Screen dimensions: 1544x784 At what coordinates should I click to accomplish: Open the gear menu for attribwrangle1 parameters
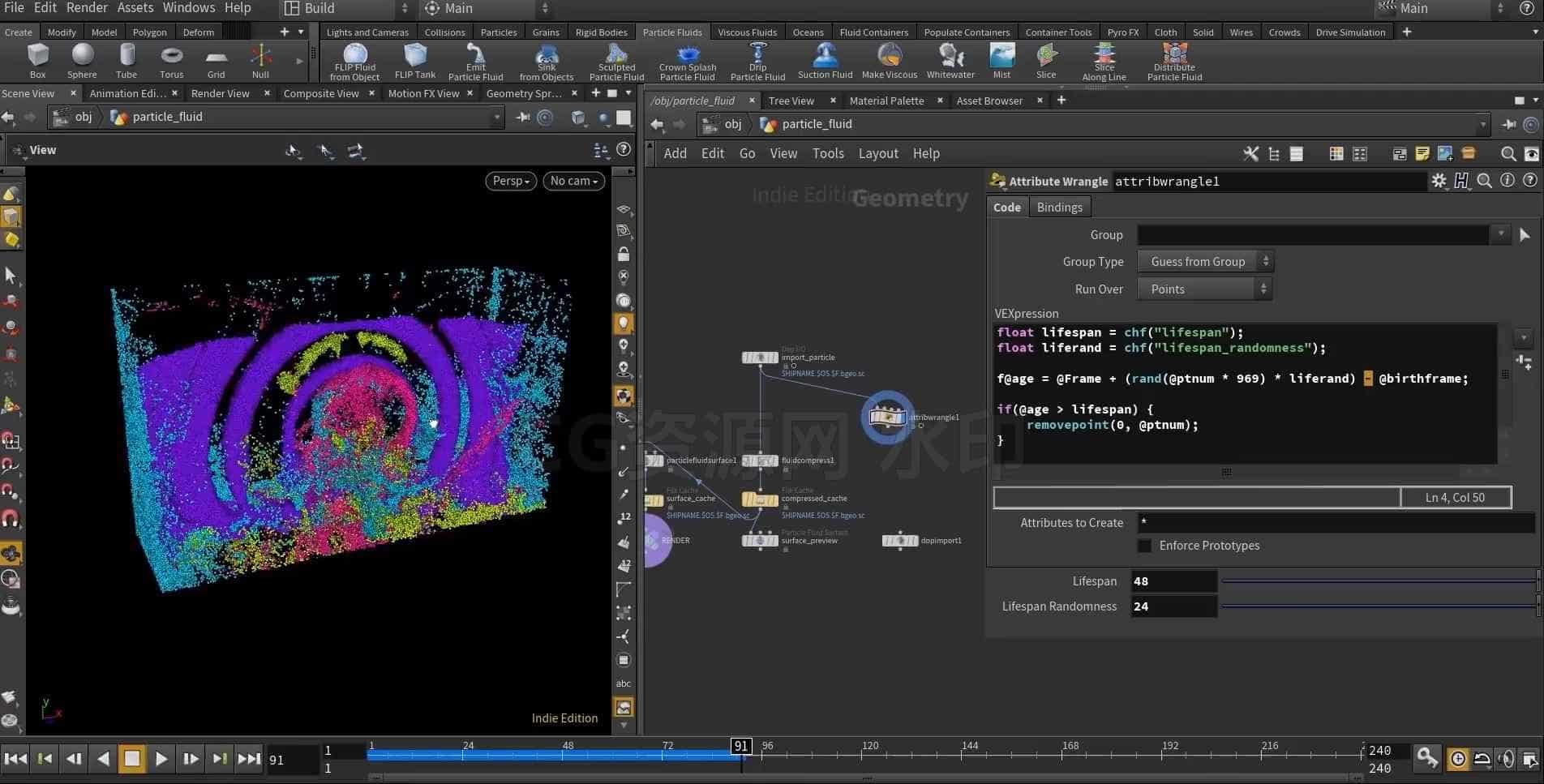1439,181
